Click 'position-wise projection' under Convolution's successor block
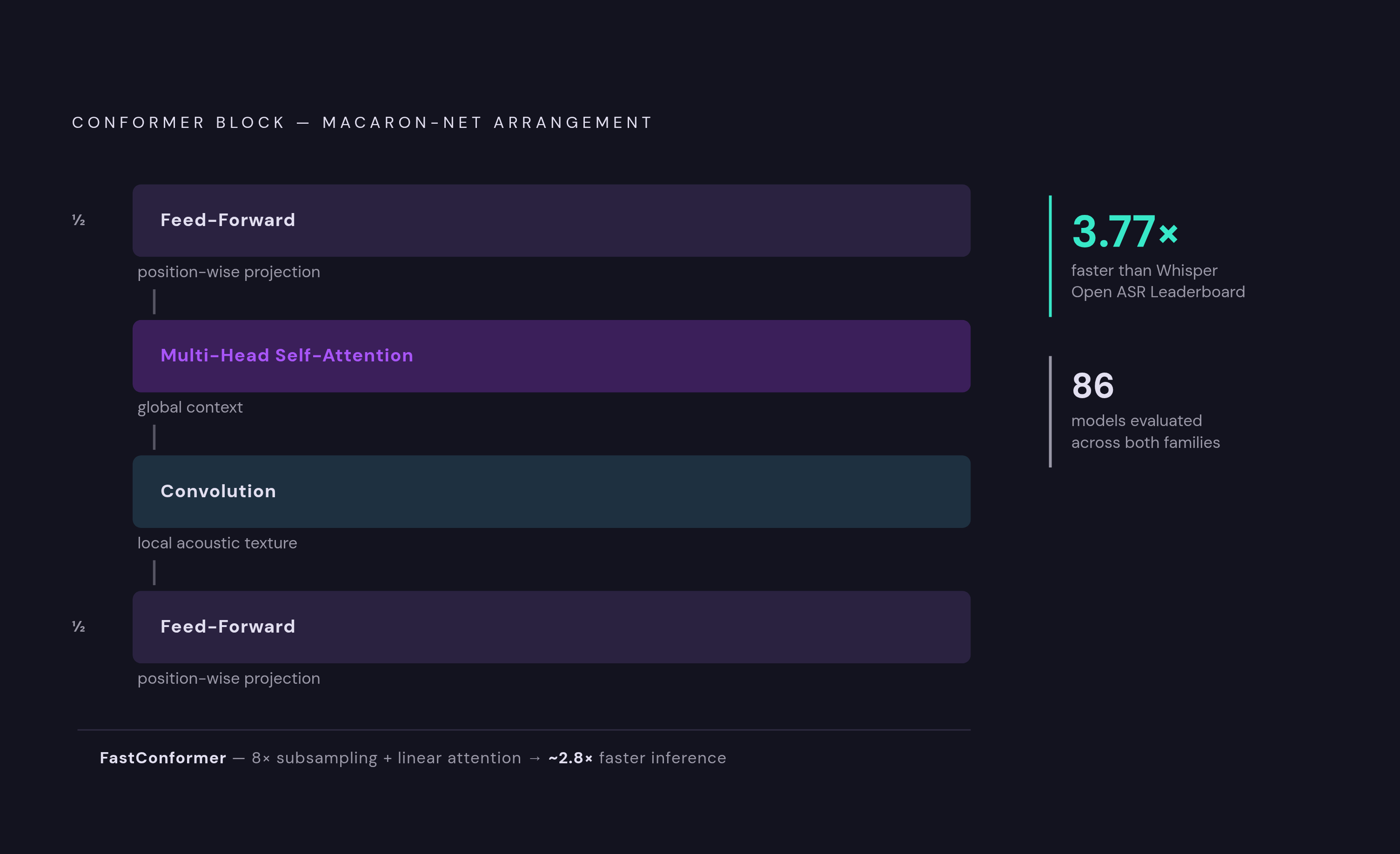 tap(229, 679)
